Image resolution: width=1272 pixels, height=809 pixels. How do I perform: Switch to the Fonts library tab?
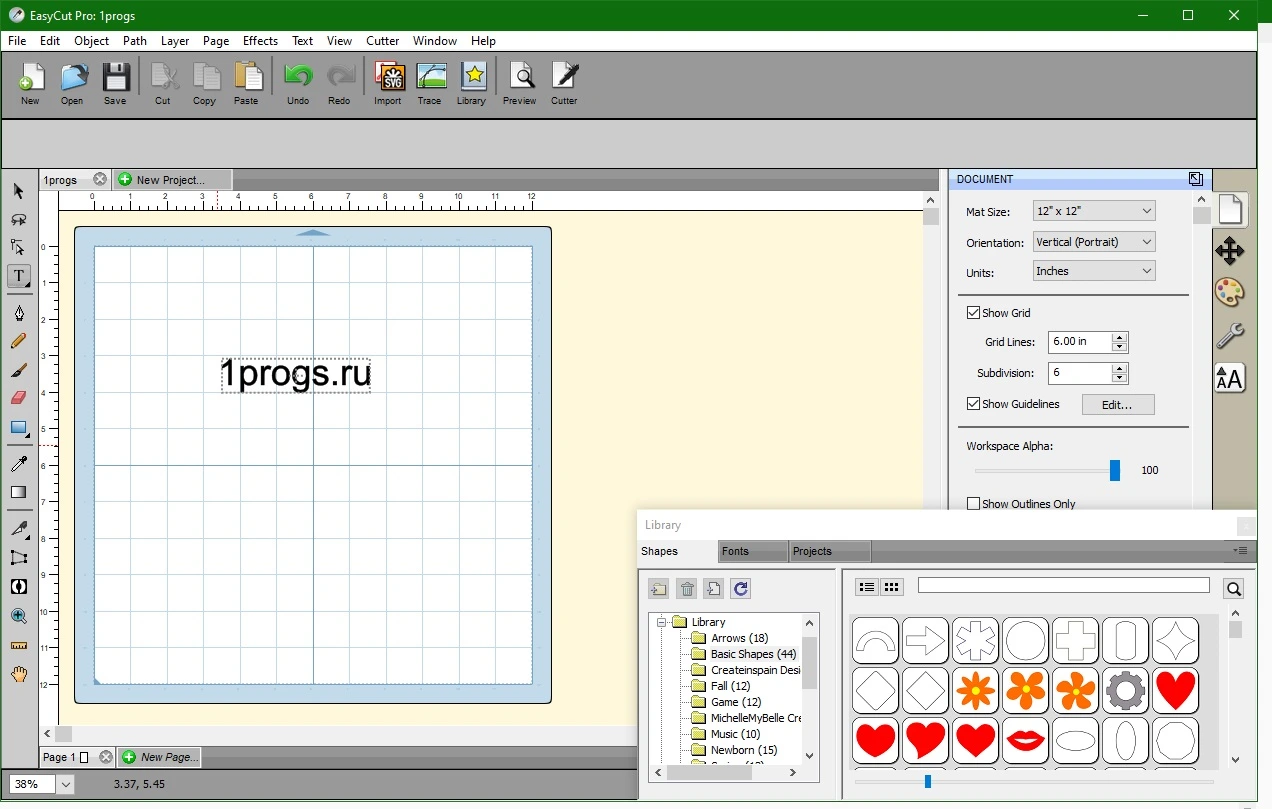(752, 551)
